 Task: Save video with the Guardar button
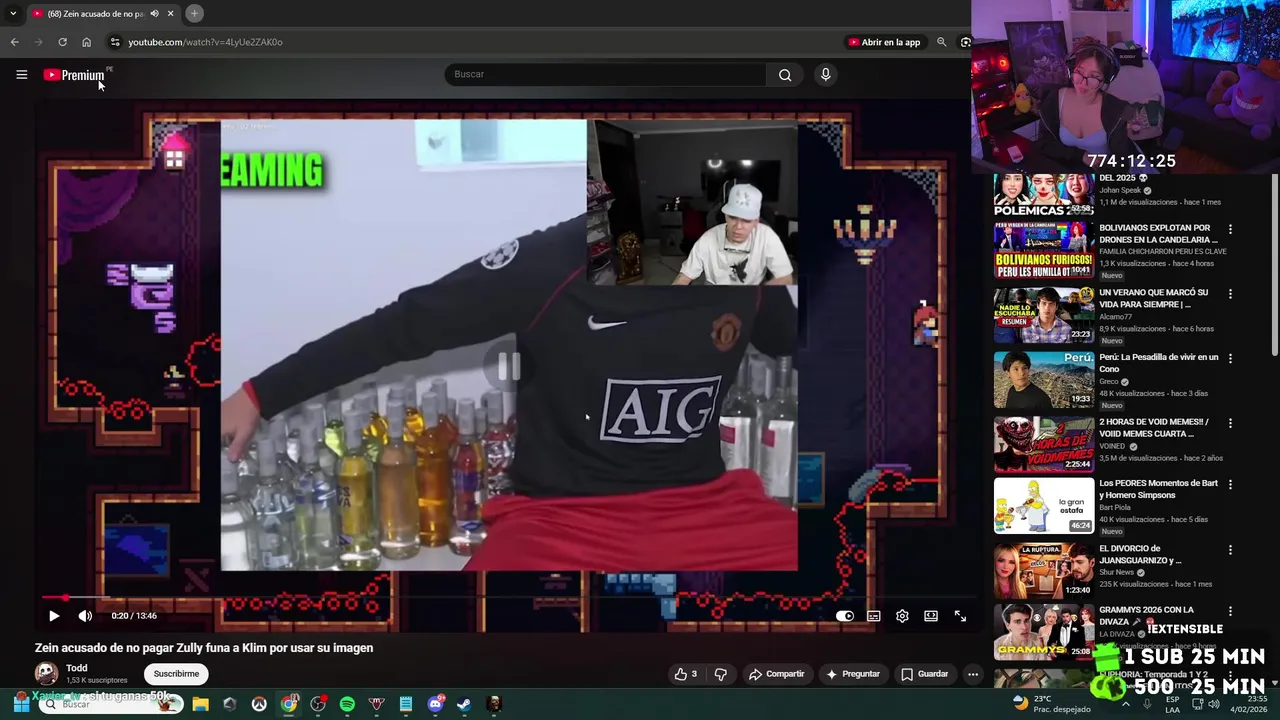coord(924,674)
